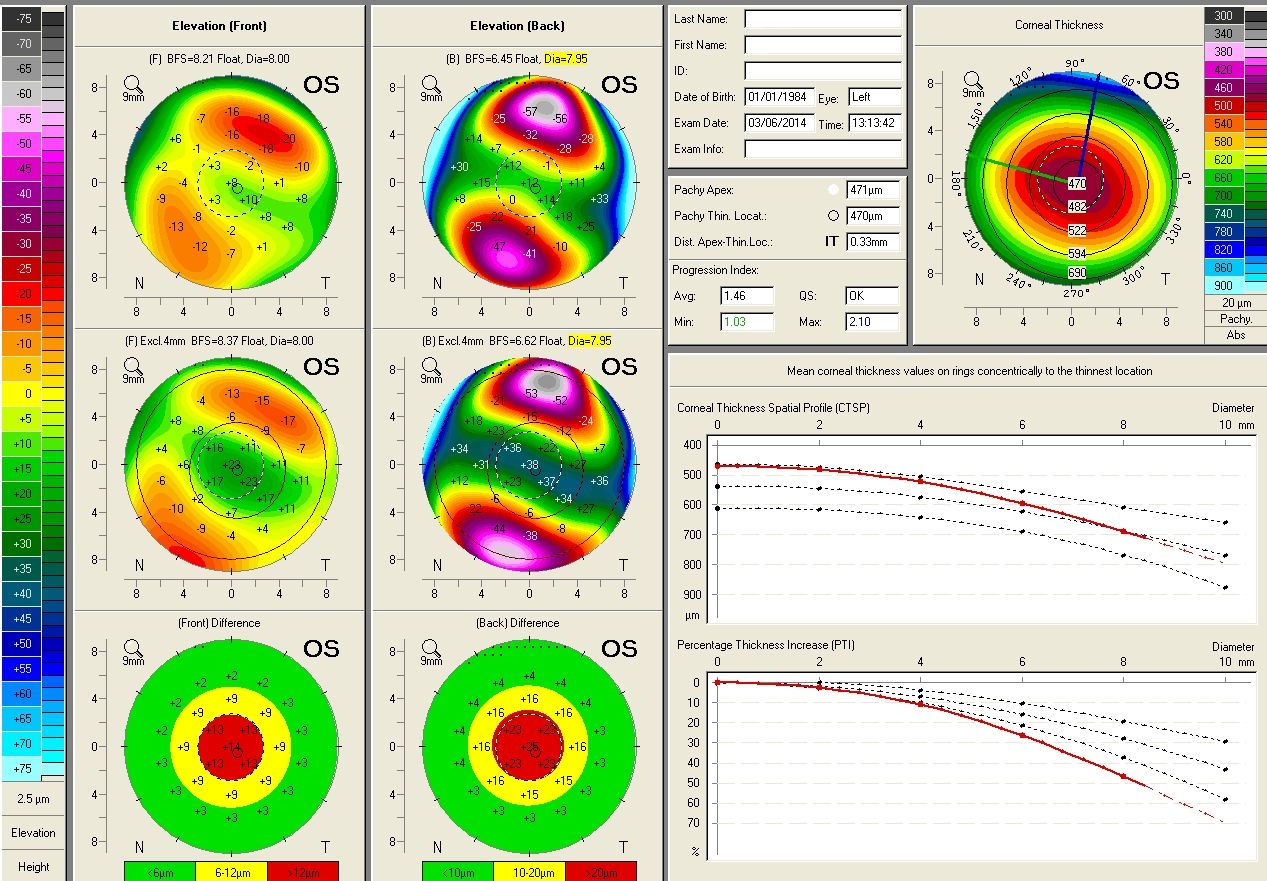
Task: Click the Abs button under thickness scale
Action: 1236,335
